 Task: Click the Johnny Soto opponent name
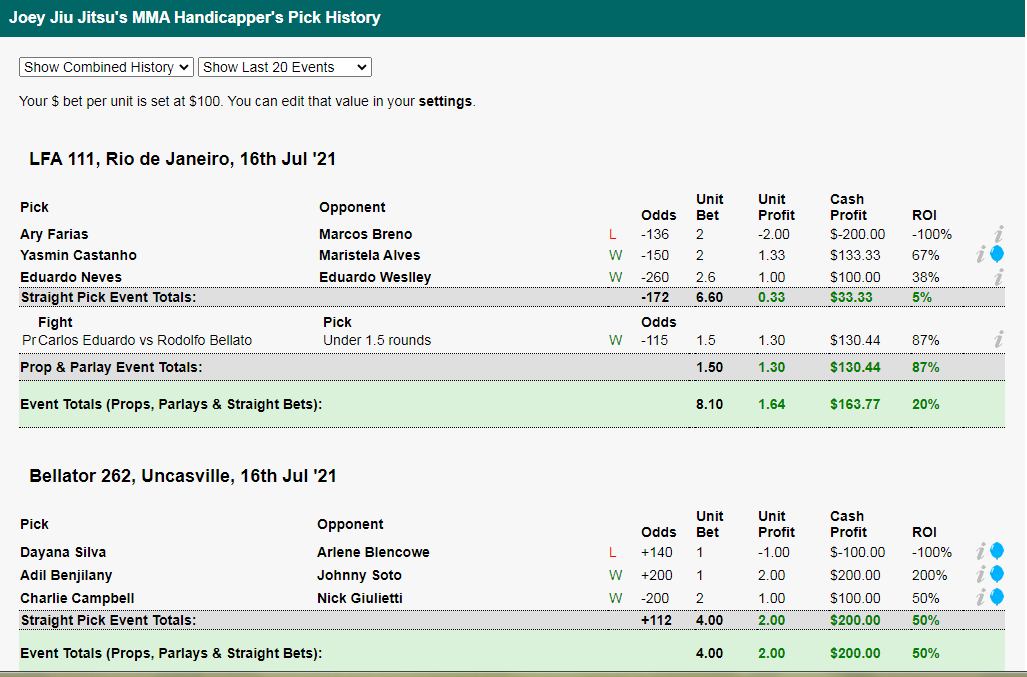coord(359,575)
